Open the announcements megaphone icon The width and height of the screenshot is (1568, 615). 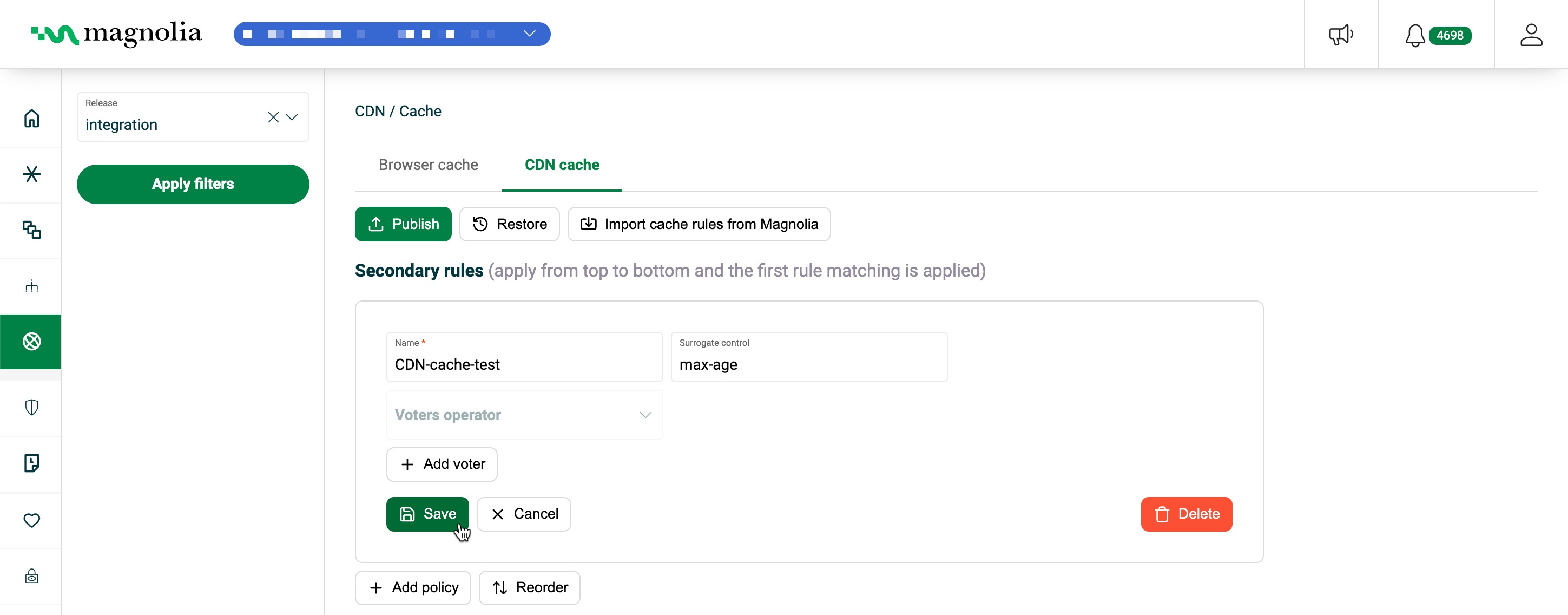click(x=1341, y=35)
